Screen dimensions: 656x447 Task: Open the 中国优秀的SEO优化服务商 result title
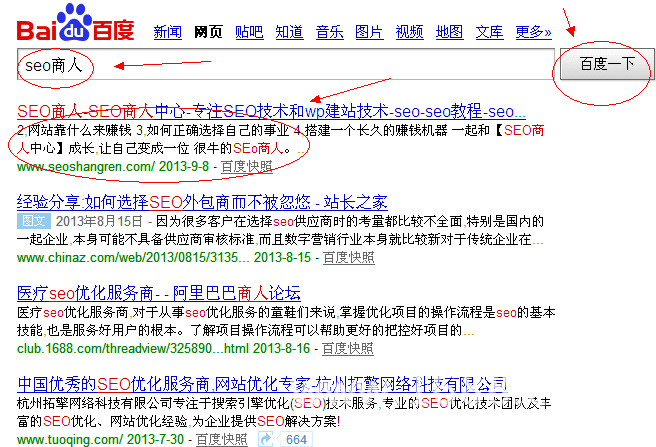tap(262, 384)
